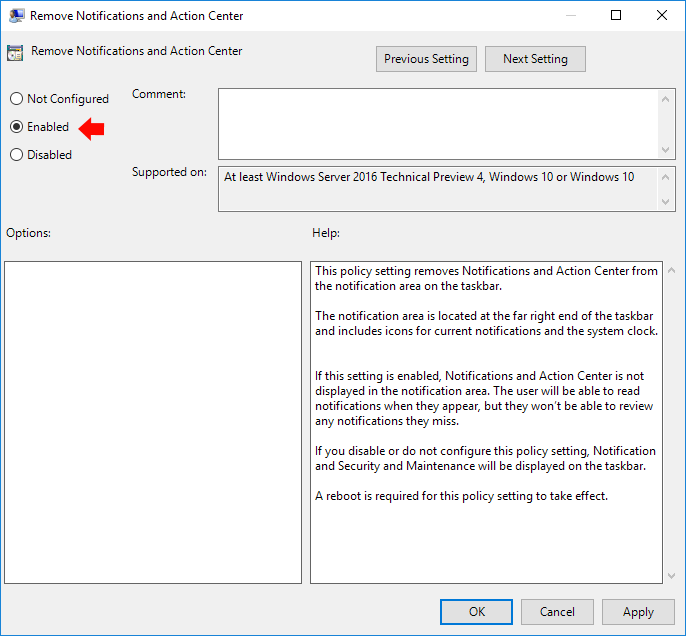
Task: Maximize the policy dialog window
Action: [616, 15]
